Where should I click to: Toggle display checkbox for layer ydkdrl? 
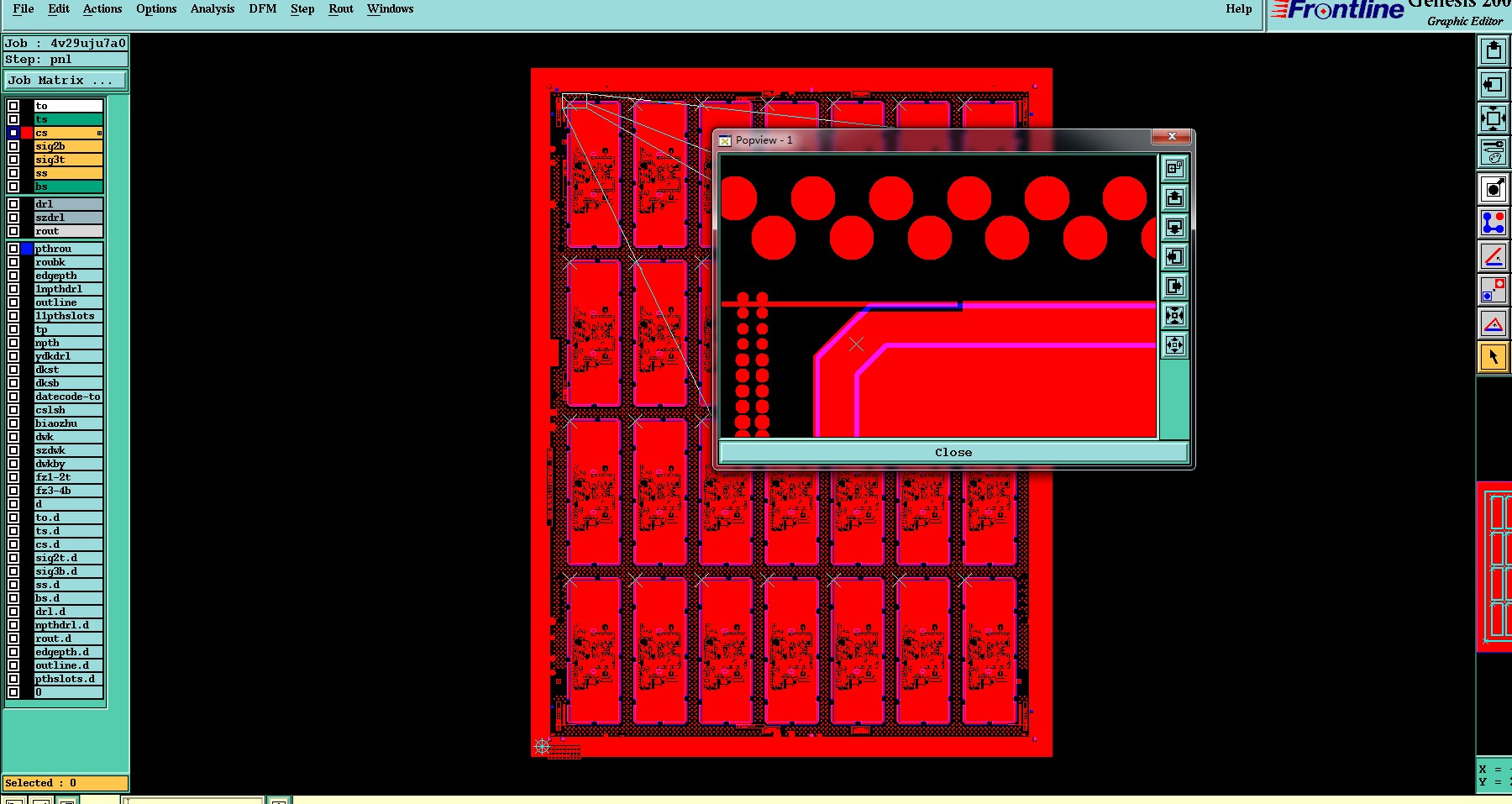13,356
